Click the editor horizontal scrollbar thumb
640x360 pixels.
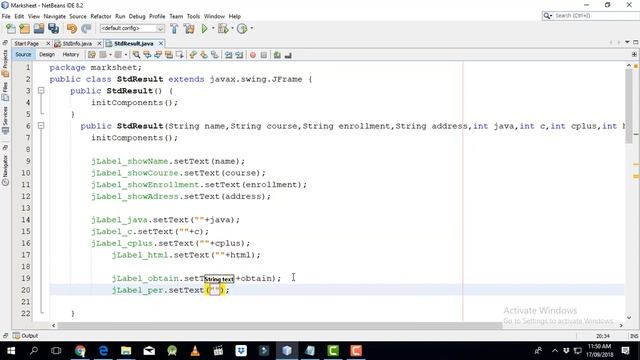[280, 325]
